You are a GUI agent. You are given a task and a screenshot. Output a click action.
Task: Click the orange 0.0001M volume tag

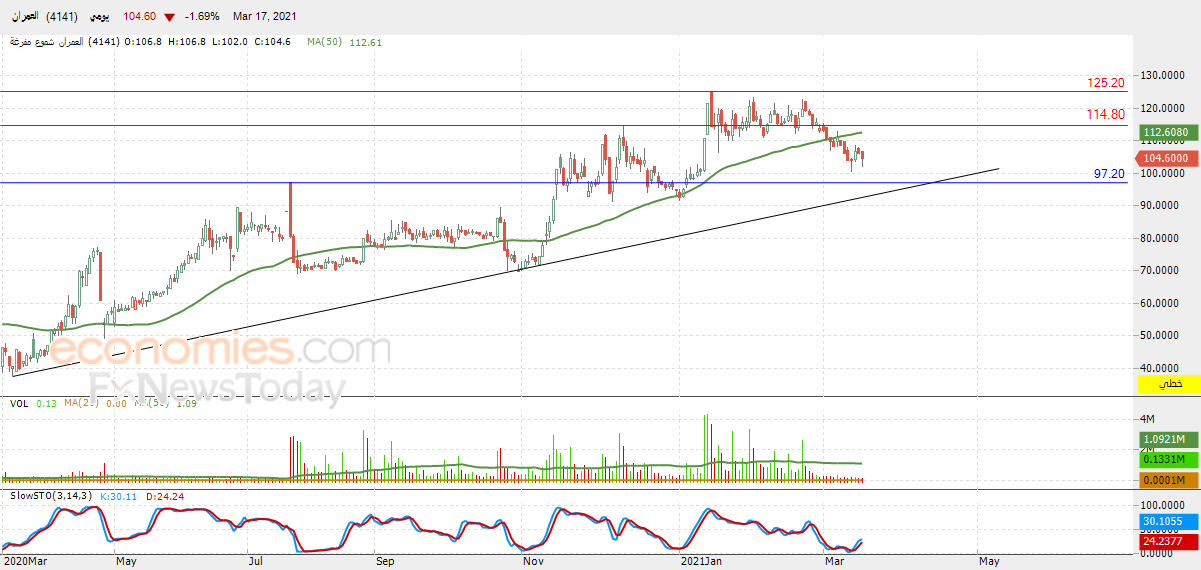pos(1168,481)
